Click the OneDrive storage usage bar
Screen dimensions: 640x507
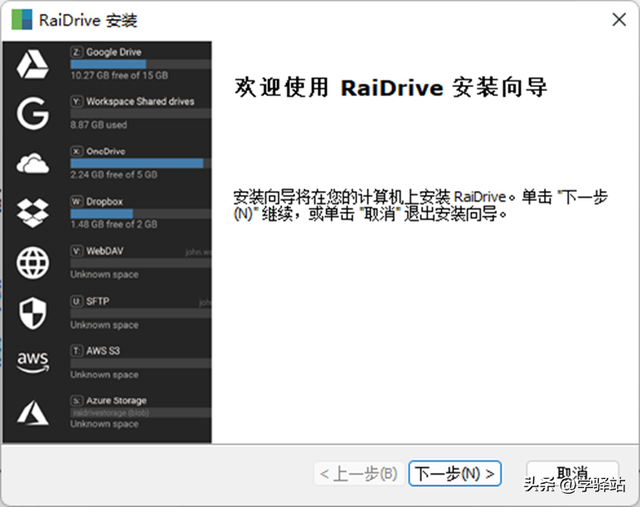[x=141, y=163]
